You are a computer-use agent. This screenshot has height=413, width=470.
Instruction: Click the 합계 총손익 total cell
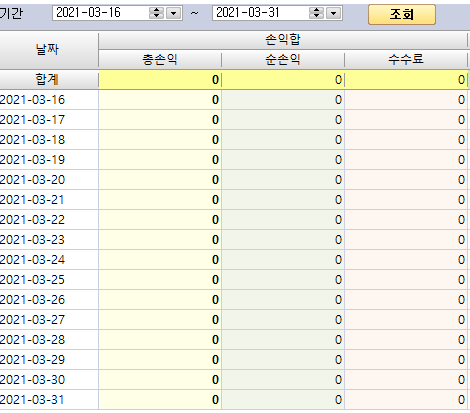coord(160,80)
